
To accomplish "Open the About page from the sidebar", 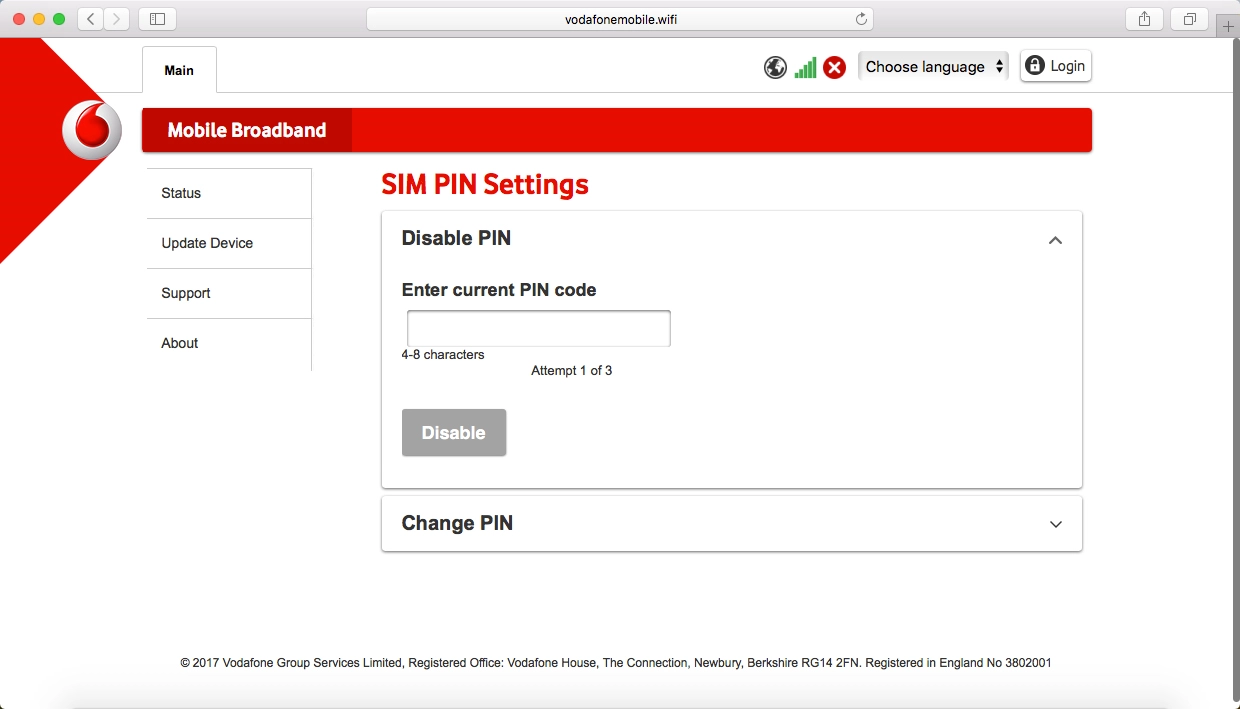I will pyautogui.click(x=179, y=343).
